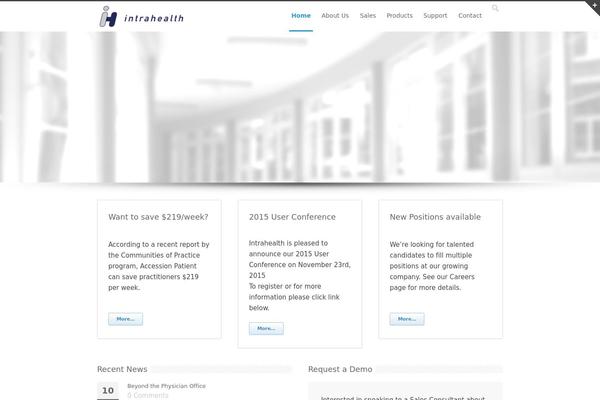Click More under Want to save $219/week

tap(126, 319)
